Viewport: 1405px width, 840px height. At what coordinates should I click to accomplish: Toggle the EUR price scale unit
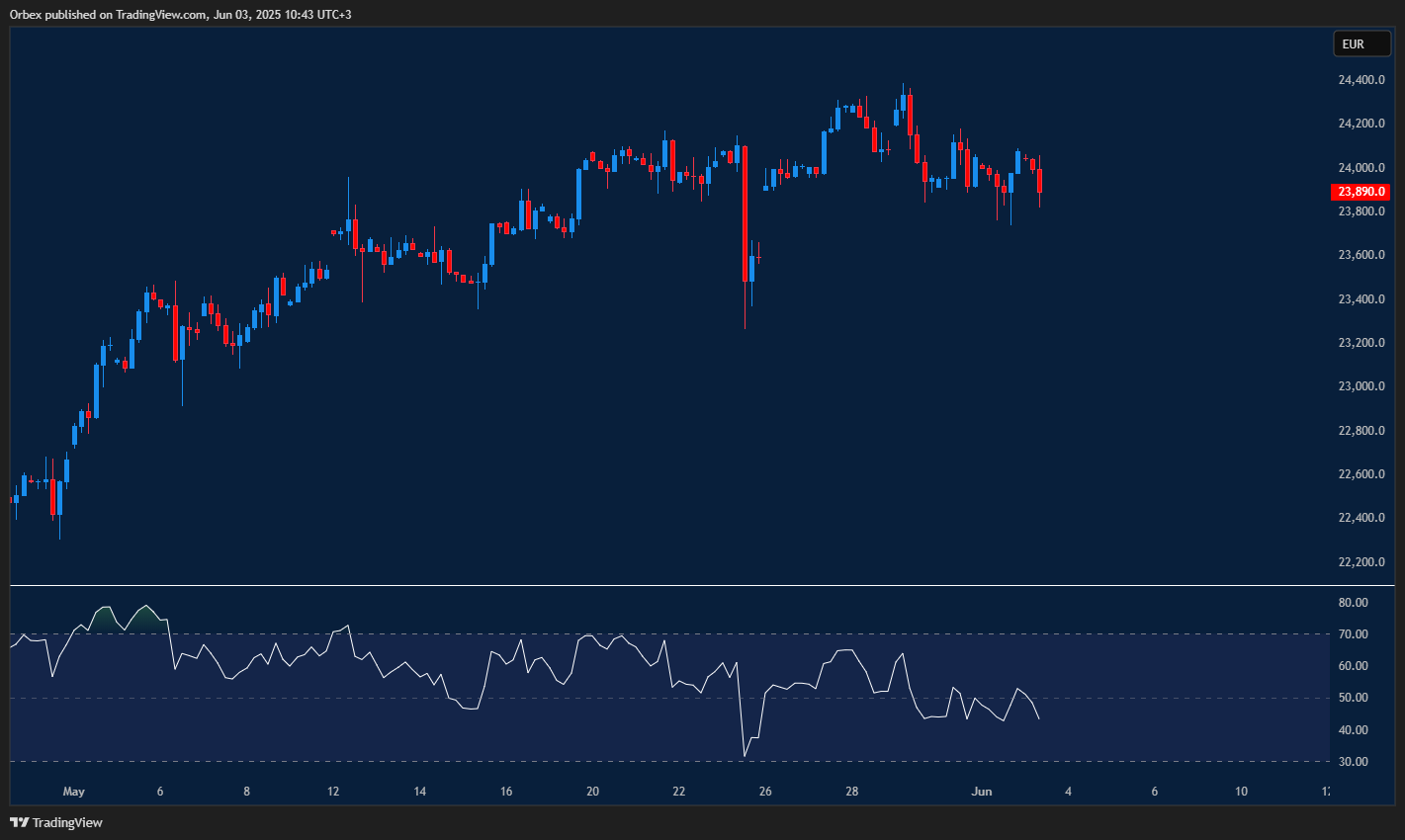point(1361,43)
